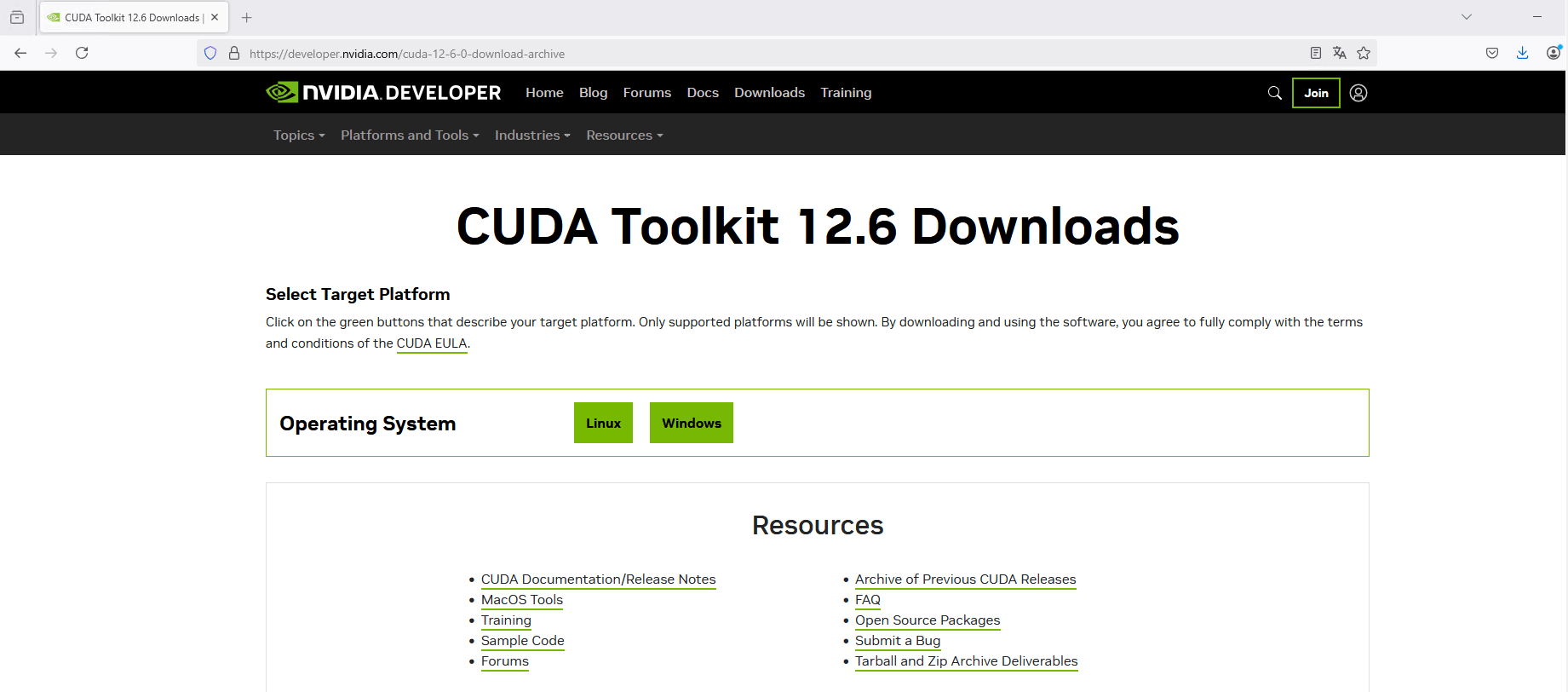Image resolution: width=1568 pixels, height=692 pixels.
Task: Open the Submit a Bug link
Action: (898, 641)
